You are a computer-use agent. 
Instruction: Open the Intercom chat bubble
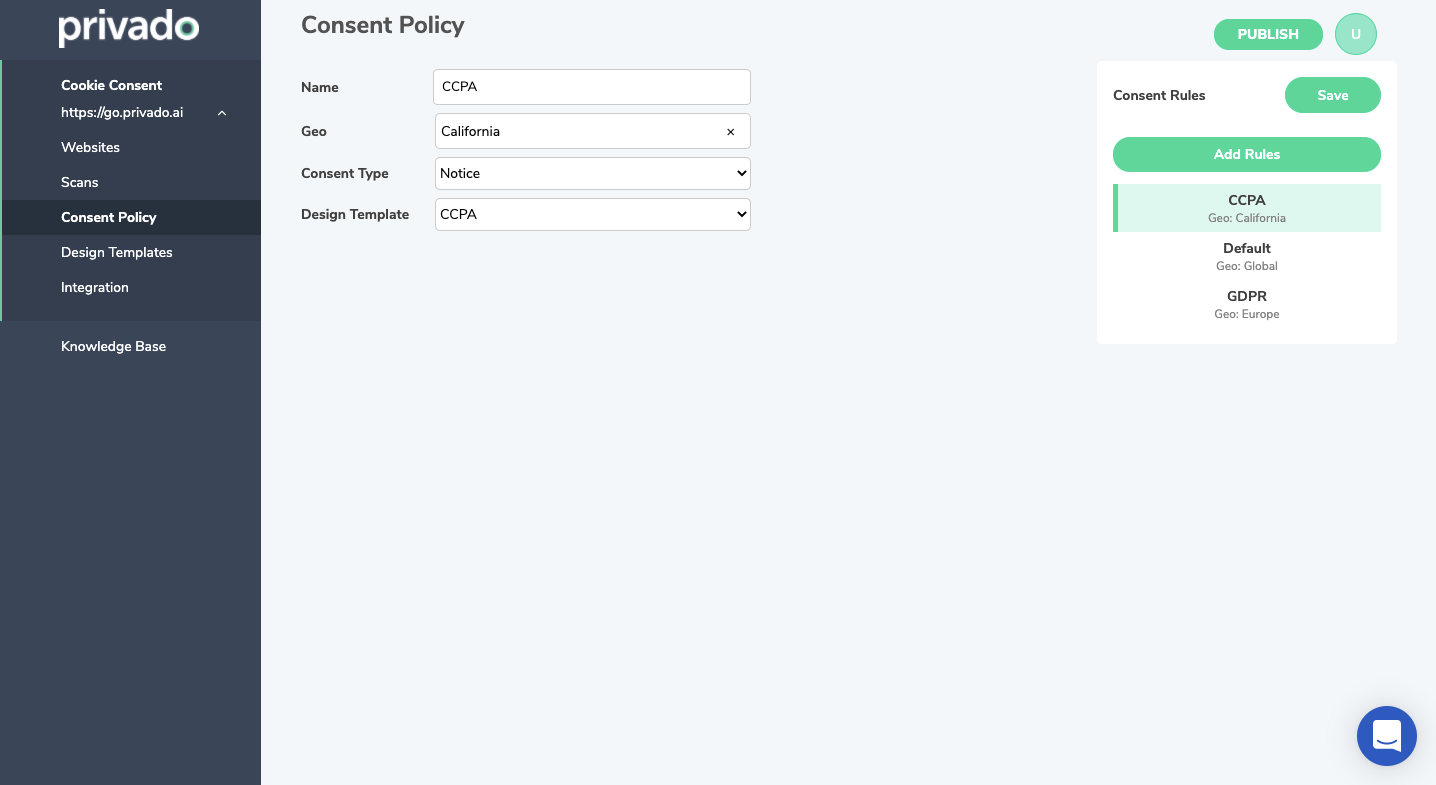pyautogui.click(x=1387, y=736)
